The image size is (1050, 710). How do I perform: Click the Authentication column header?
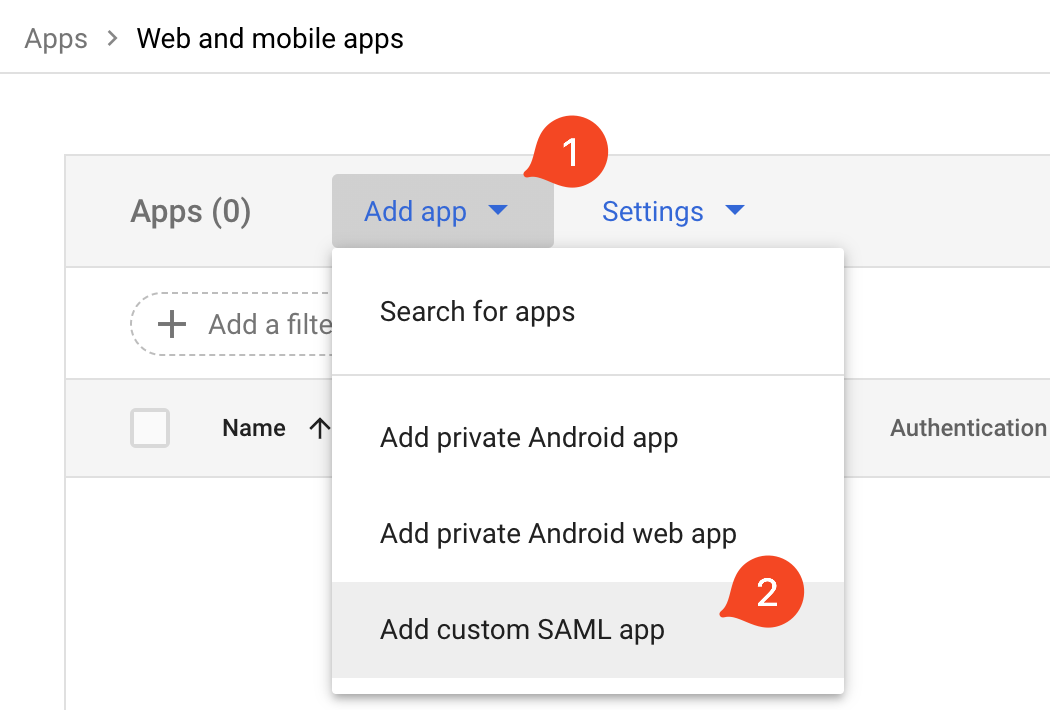point(967,429)
